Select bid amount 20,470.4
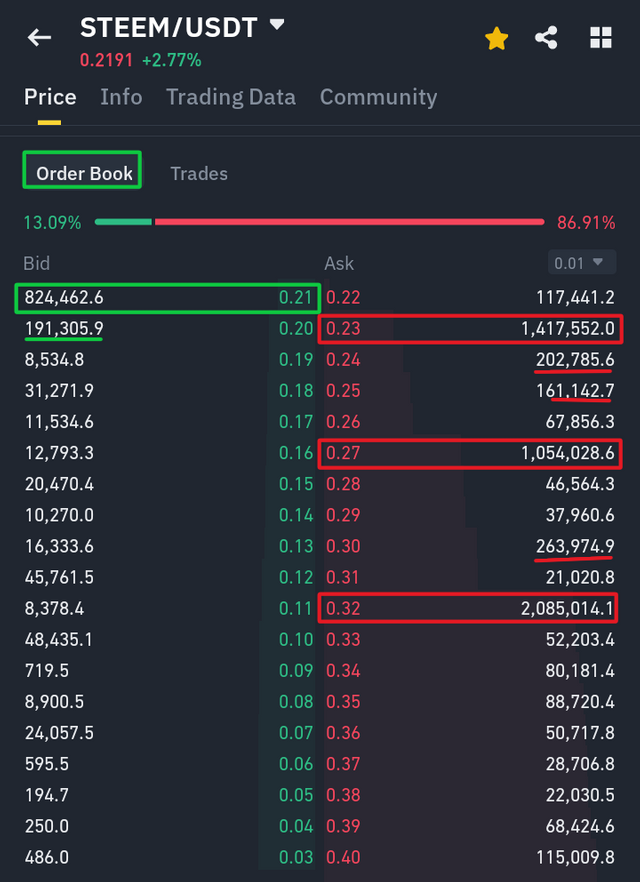 [59, 484]
